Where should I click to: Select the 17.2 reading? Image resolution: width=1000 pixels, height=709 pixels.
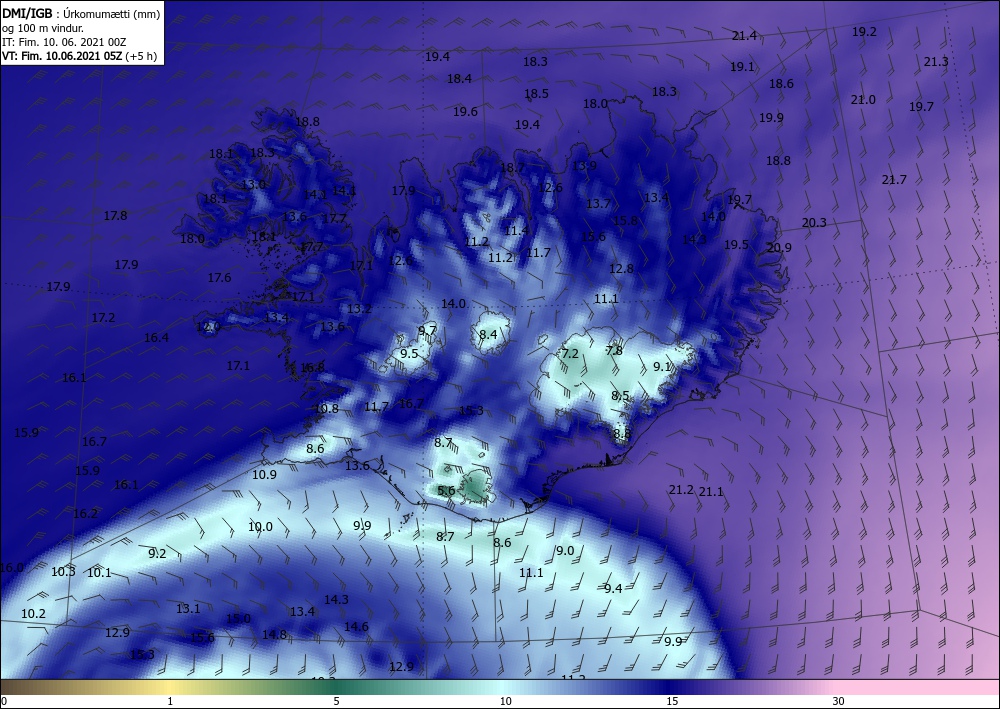coord(103,318)
